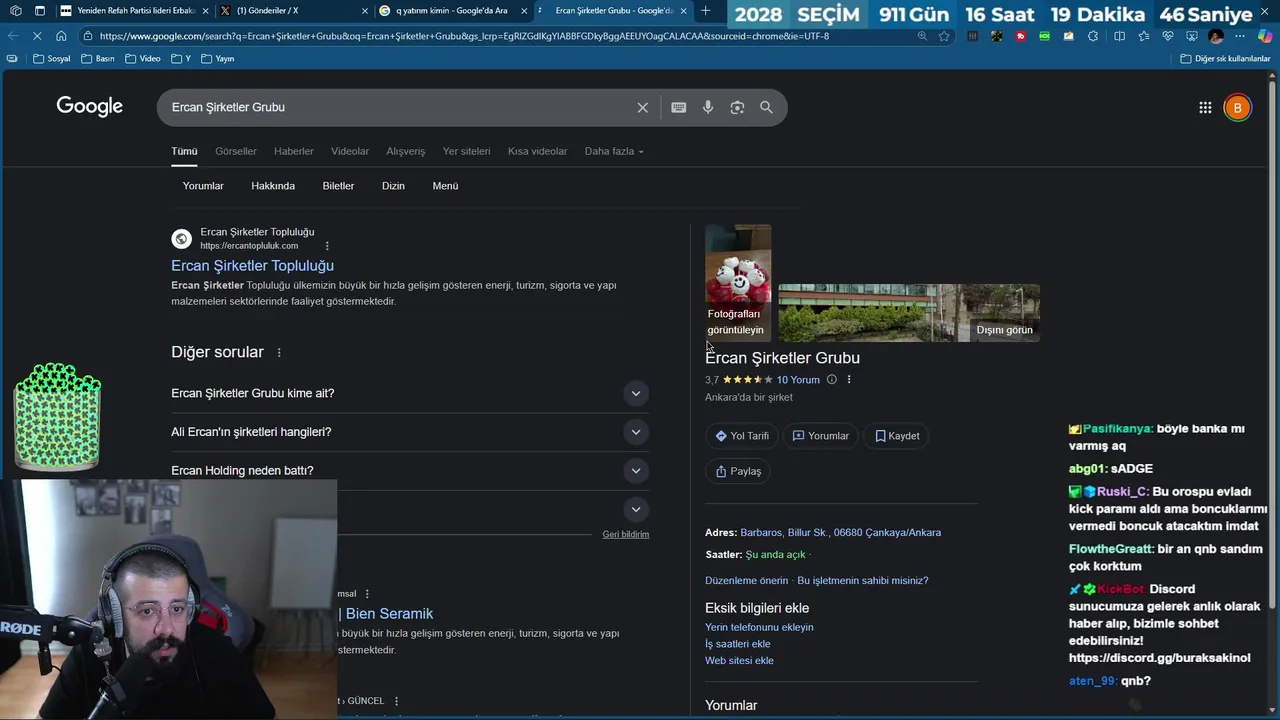Open 'Diğer sık kullanılanlar' bookmarks folder
The image size is (1280, 720).
click(x=1225, y=58)
